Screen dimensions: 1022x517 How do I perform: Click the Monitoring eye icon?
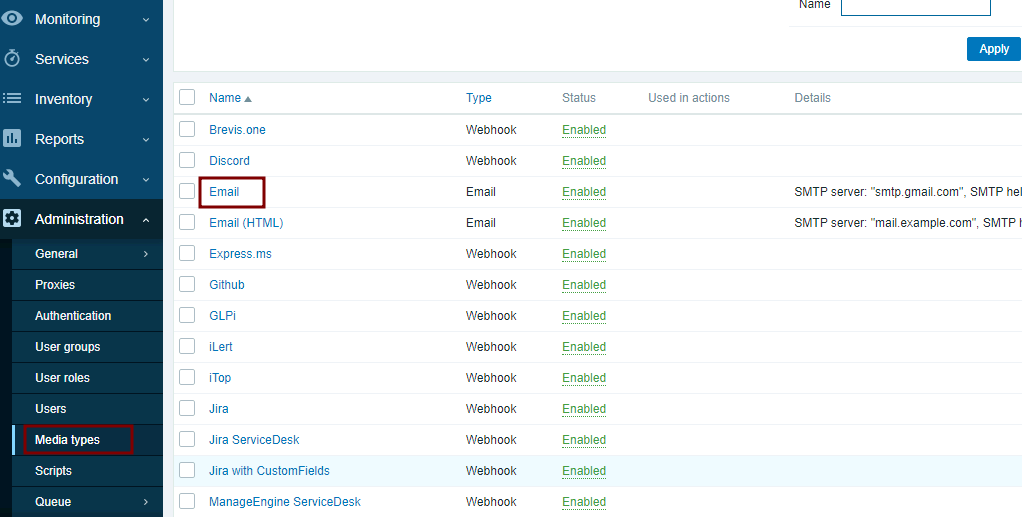coord(12,19)
